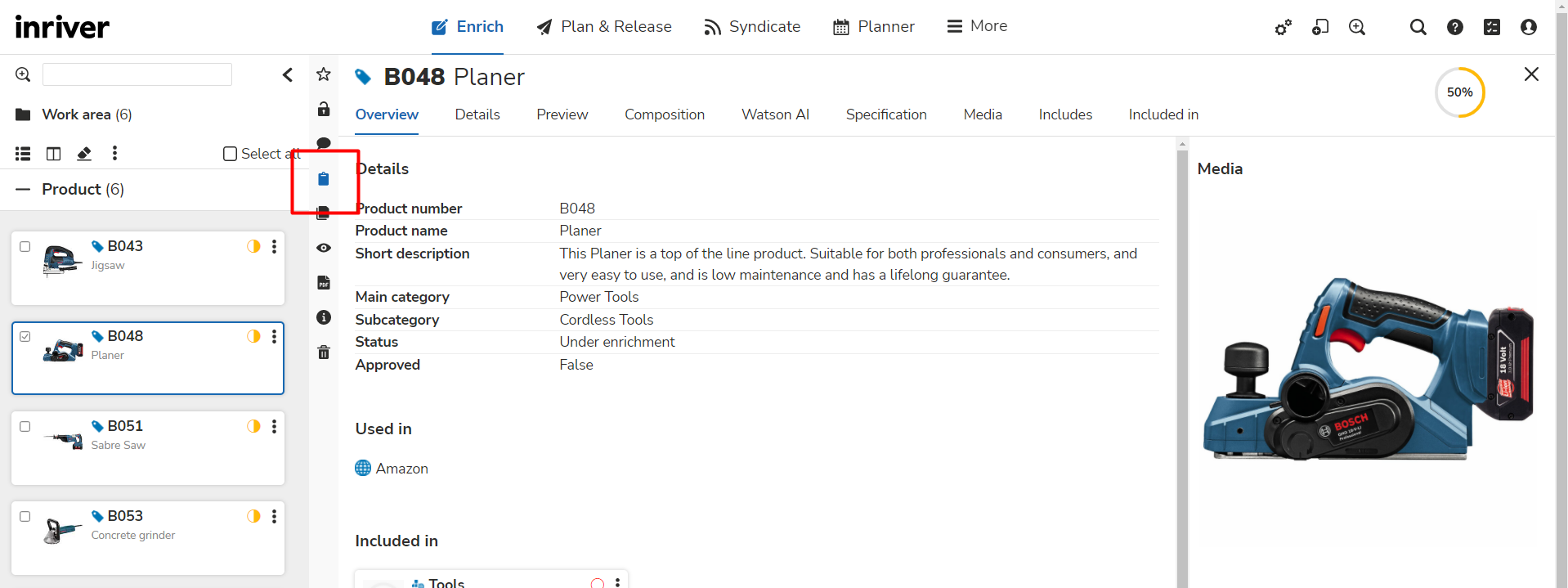Focus the work area search input field
1568x588 pixels.
pos(137,74)
